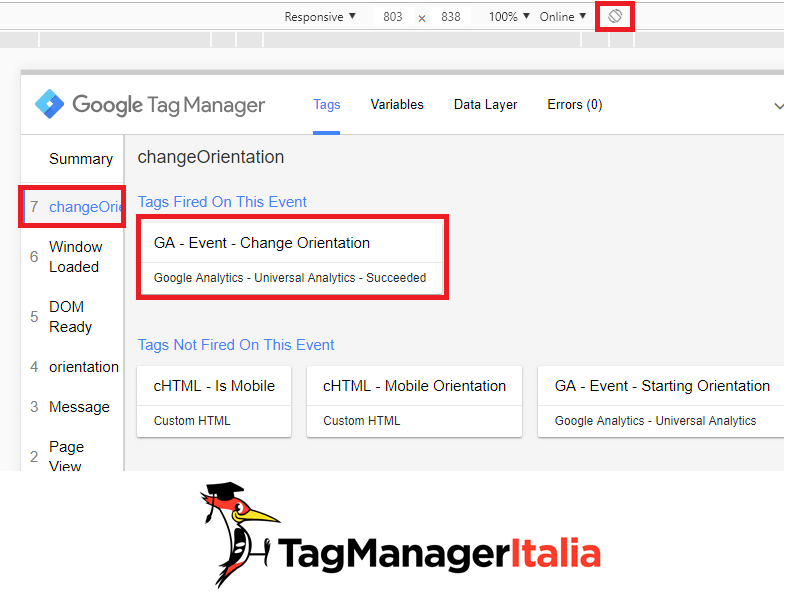
Task: Open GA - Event - Change Orientation tag card
Action: pos(292,258)
